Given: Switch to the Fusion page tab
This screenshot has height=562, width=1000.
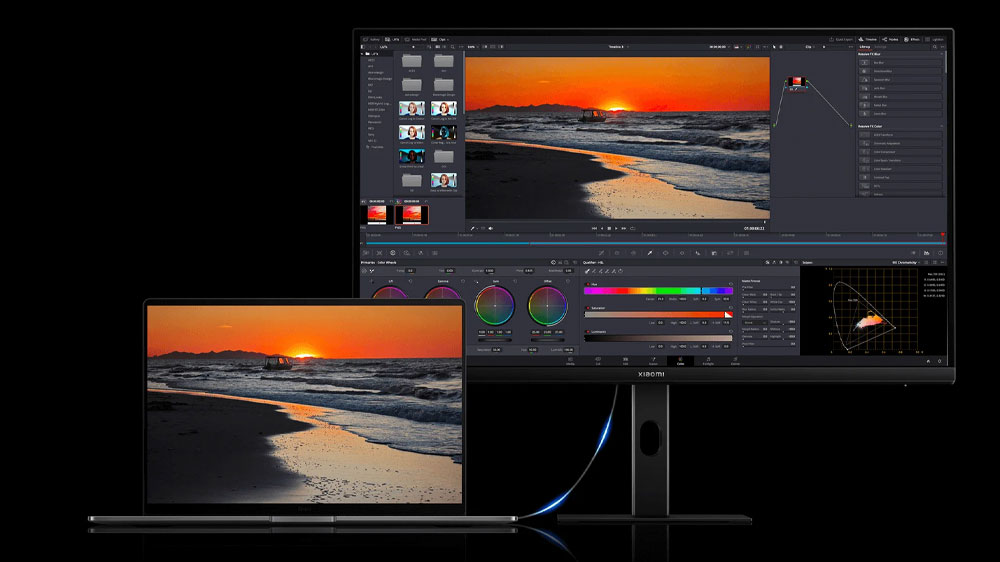Looking at the screenshot, I should 653,361.
